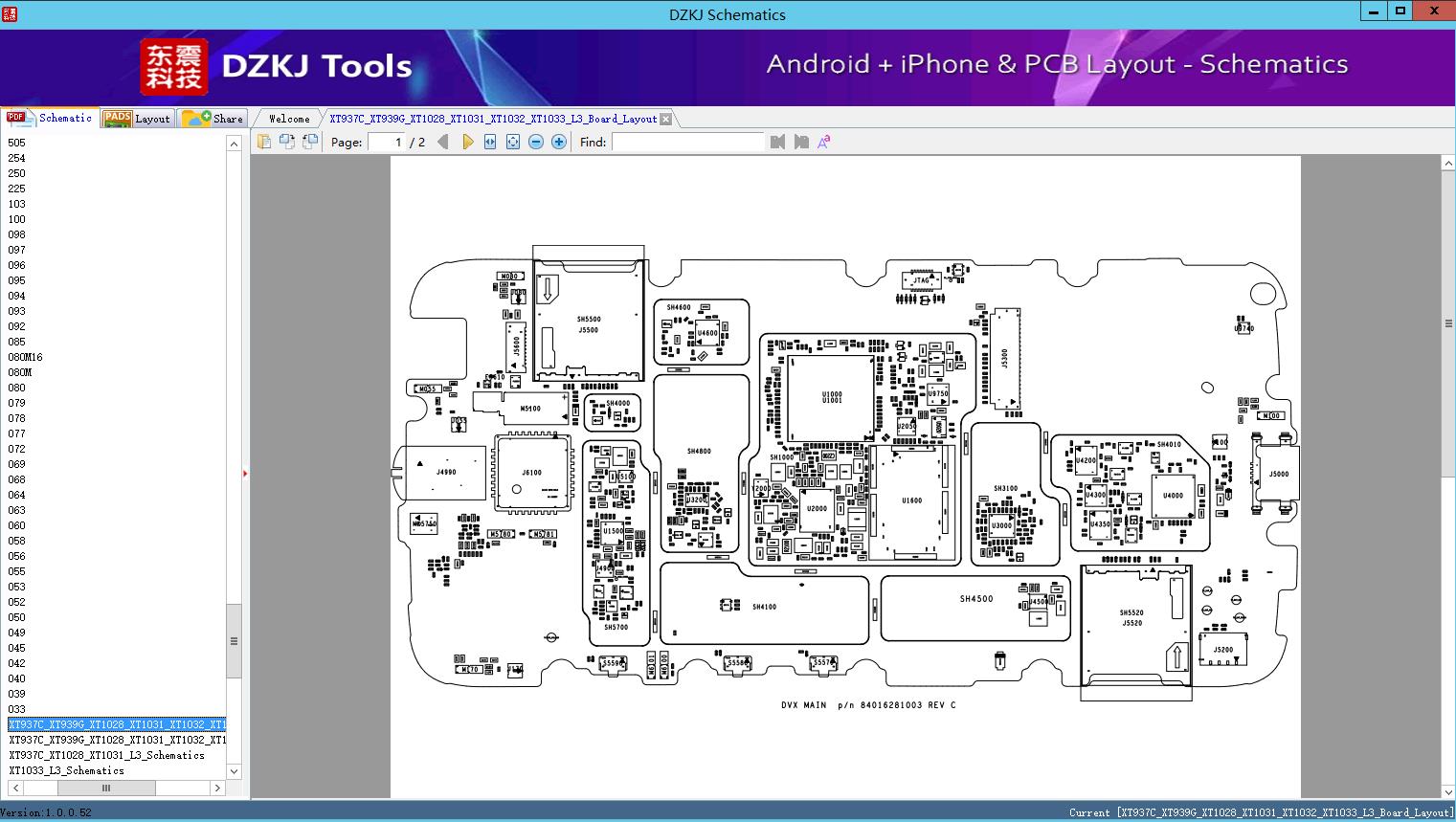
Task: Select list item 100
Action: (x=17, y=219)
